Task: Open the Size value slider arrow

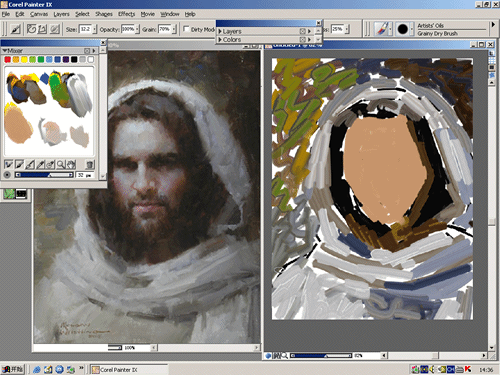Action: tap(95, 29)
